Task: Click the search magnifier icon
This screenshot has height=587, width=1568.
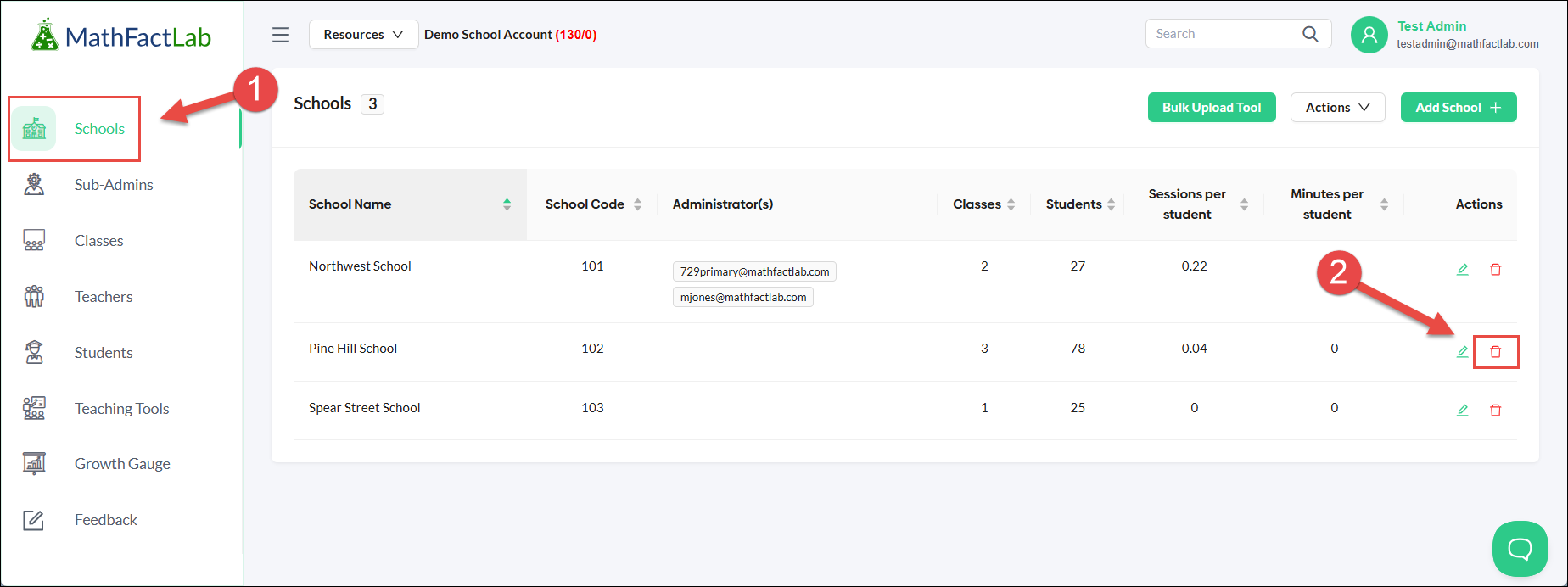Action: point(1310,34)
